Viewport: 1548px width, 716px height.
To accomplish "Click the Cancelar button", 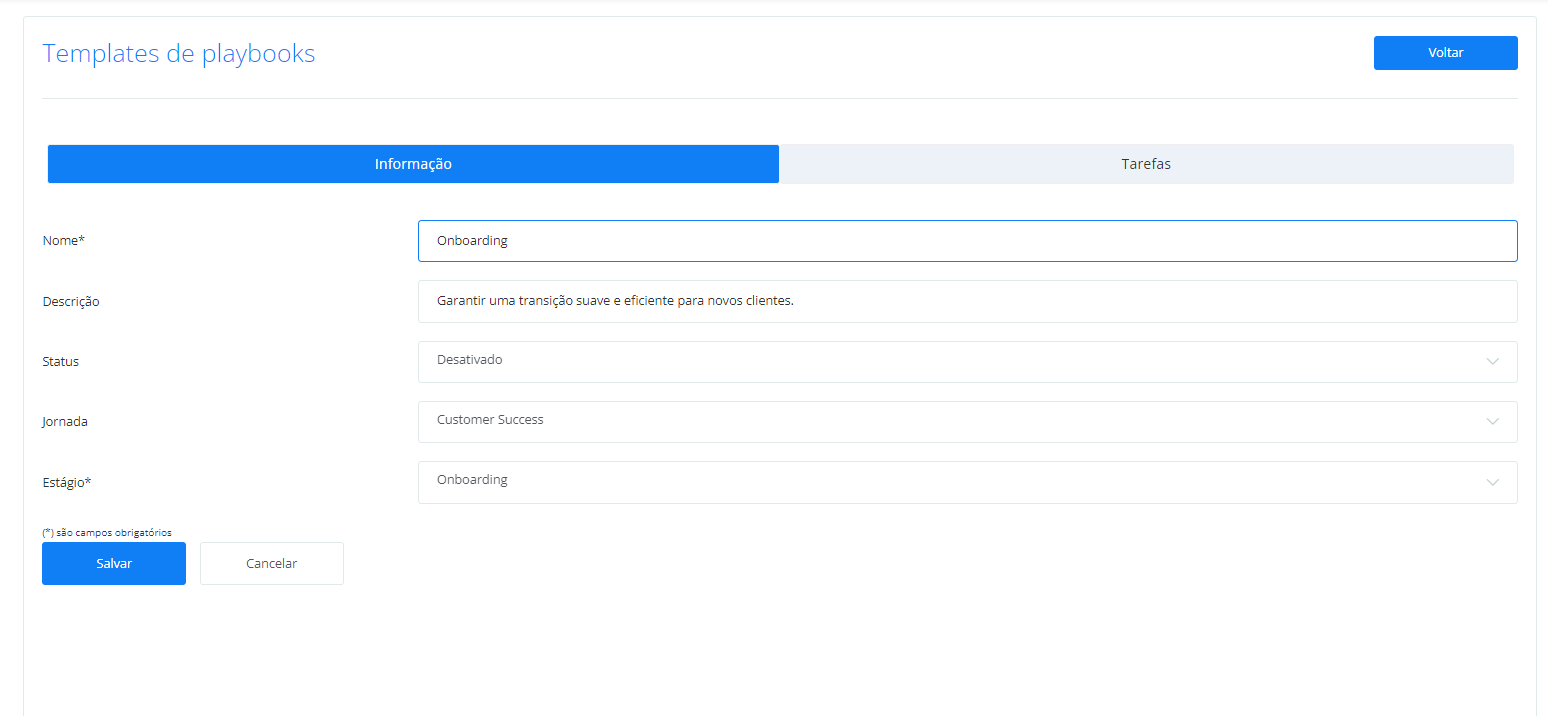I will (271, 563).
